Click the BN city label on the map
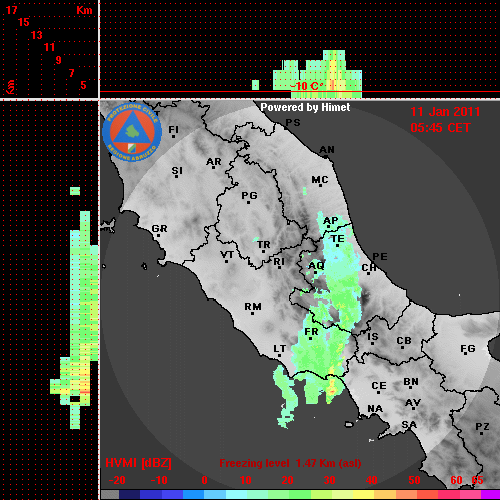 (x=411, y=382)
